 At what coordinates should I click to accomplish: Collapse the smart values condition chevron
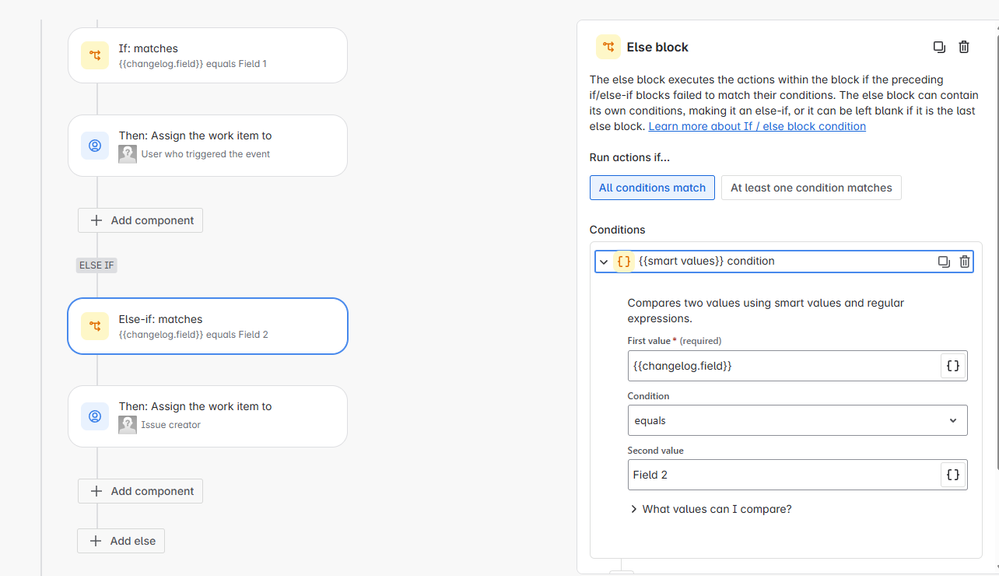point(603,262)
